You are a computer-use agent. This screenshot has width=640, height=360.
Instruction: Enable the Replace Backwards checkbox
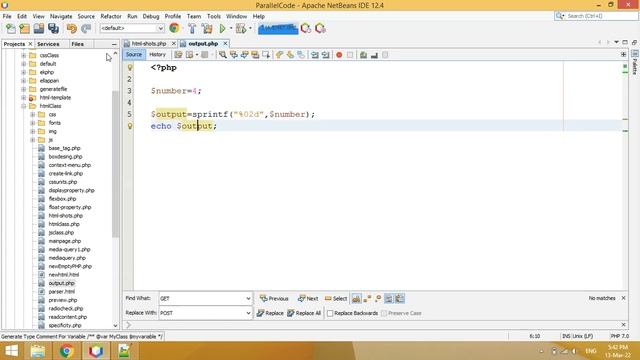(x=330, y=313)
